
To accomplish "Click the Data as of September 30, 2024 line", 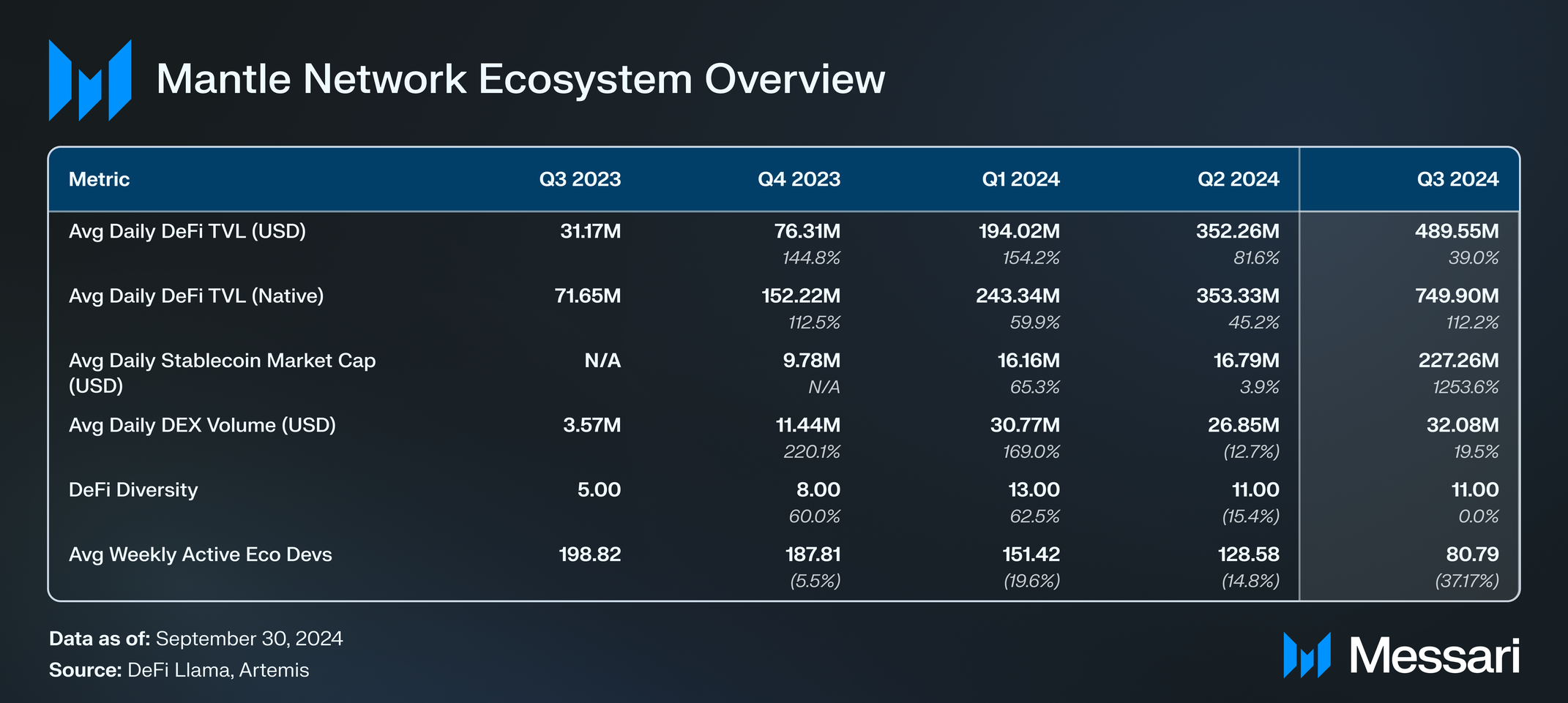I will coord(196,639).
